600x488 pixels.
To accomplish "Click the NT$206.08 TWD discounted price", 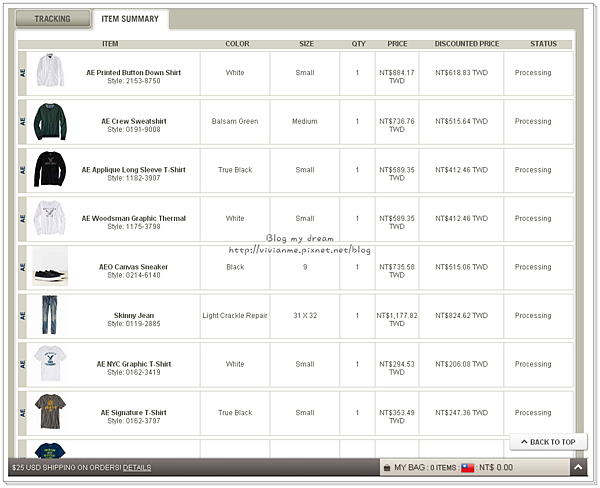I will pyautogui.click(x=461, y=364).
